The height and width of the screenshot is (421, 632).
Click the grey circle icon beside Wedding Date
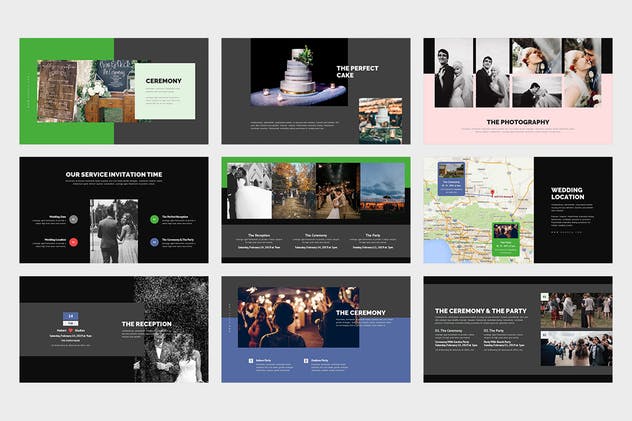pyautogui.click(x=73, y=220)
